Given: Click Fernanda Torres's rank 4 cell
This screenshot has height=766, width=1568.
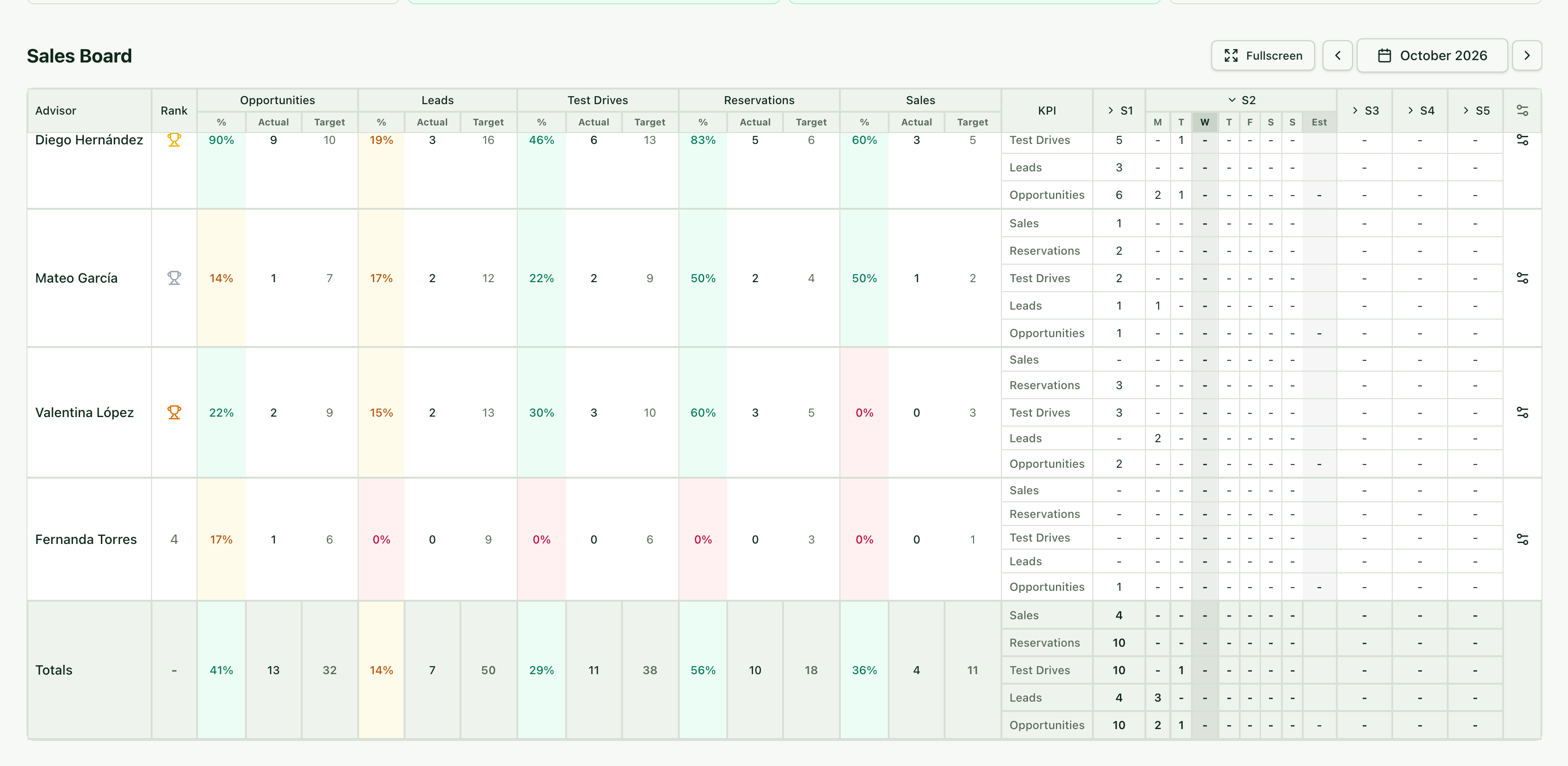Looking at the screenshot, I should pyautogui.click(x=174, y=539).
